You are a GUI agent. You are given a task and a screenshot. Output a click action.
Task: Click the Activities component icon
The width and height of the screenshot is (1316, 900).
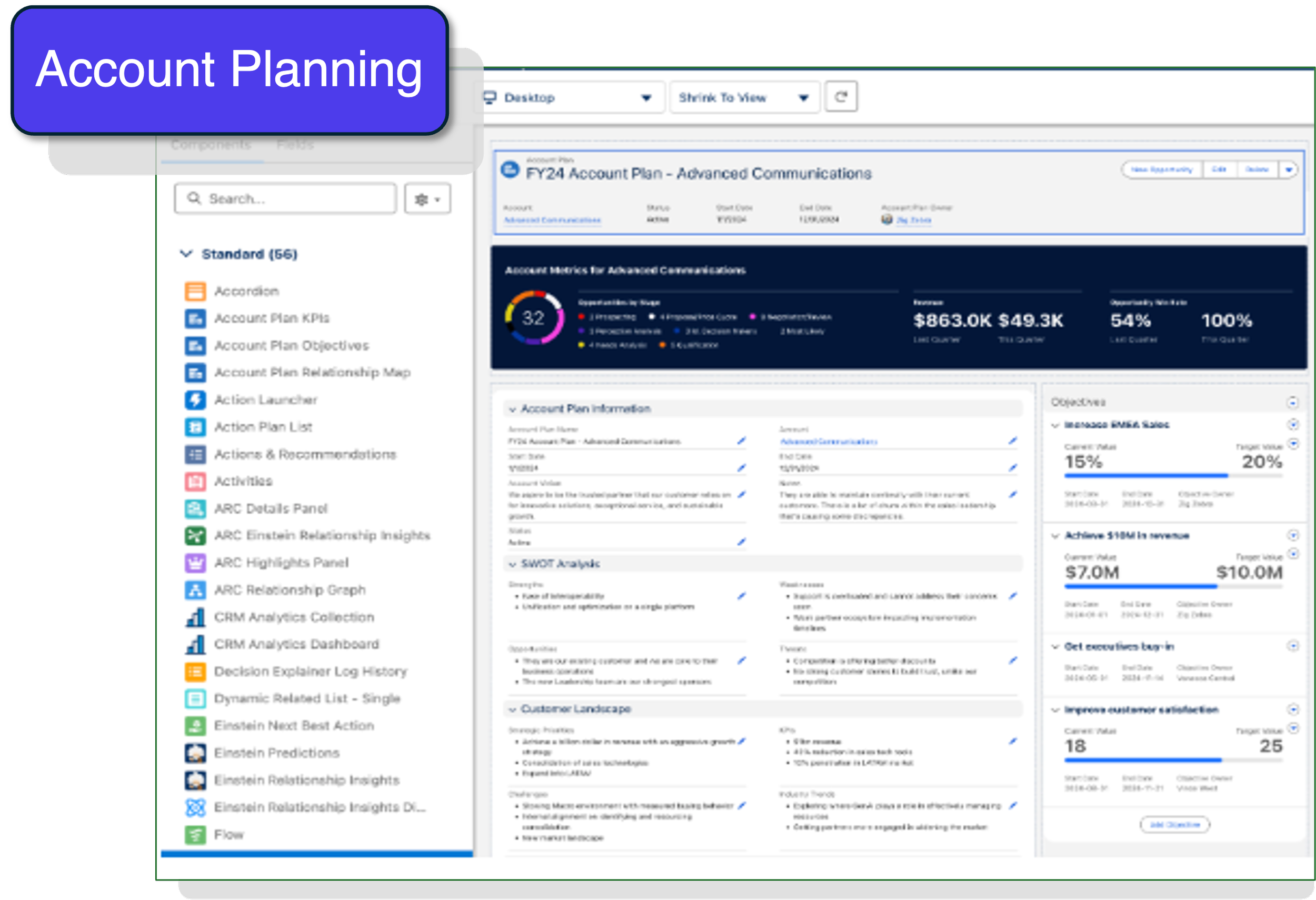195,482
